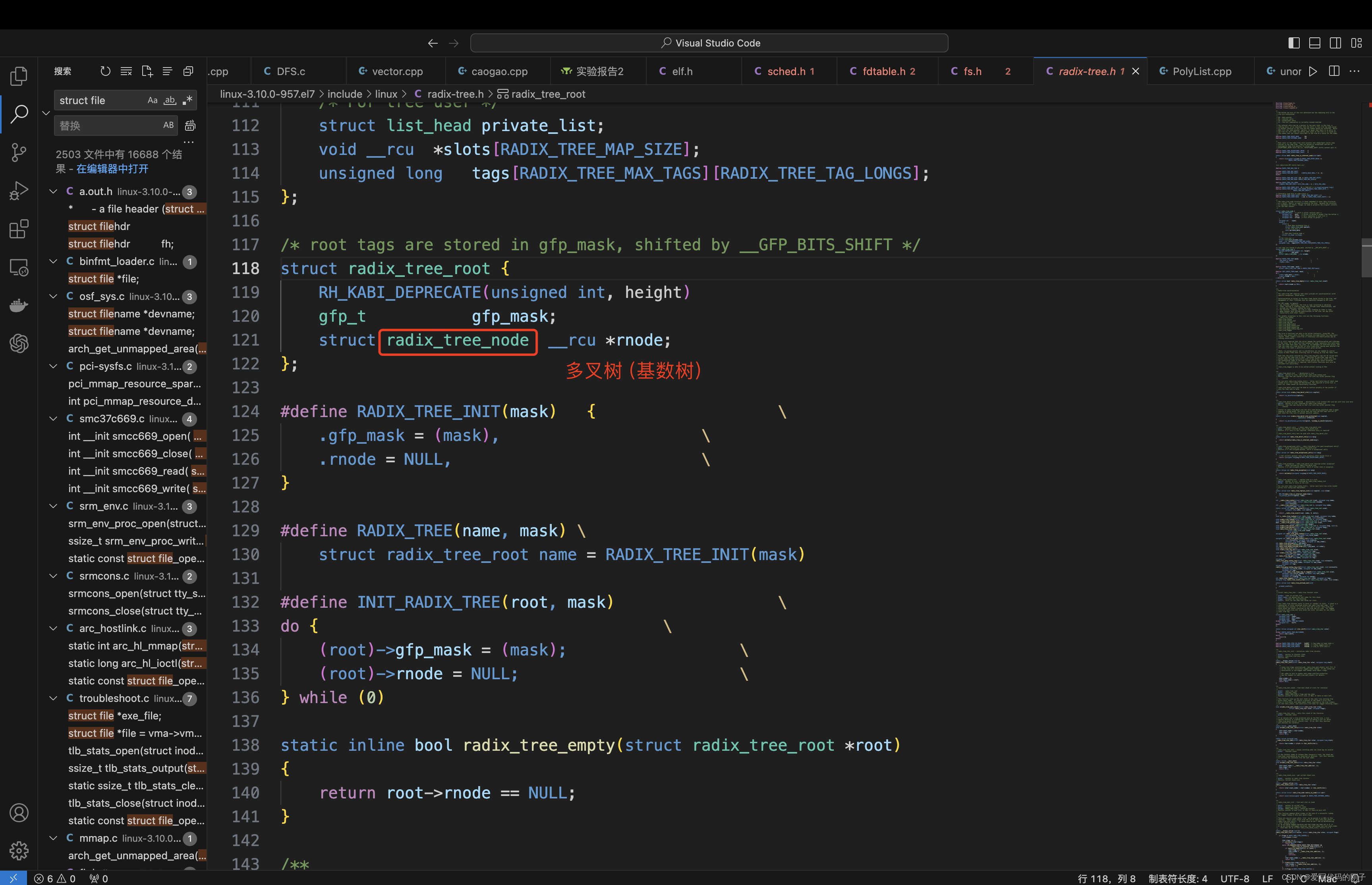The image size is (1372, 885).
Task: Open a new search editor
Action: coord(147,71)
